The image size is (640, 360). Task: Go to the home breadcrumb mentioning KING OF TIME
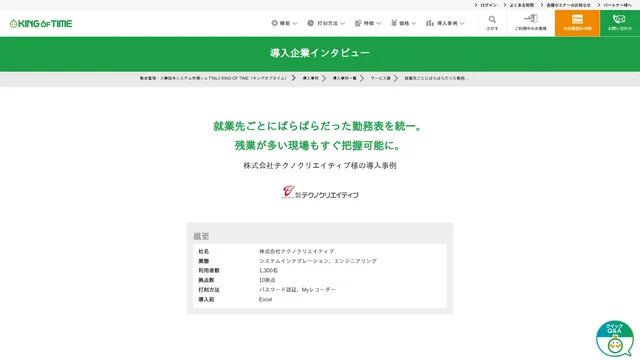tap(213, 78)
